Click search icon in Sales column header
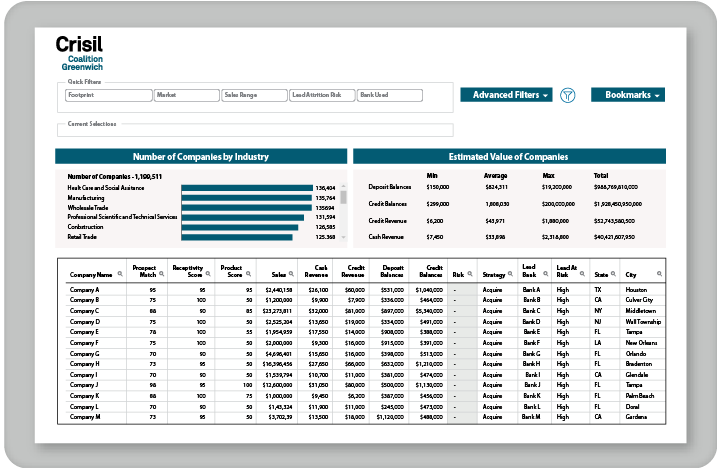720x468 pixels. [x=291, y=273]
